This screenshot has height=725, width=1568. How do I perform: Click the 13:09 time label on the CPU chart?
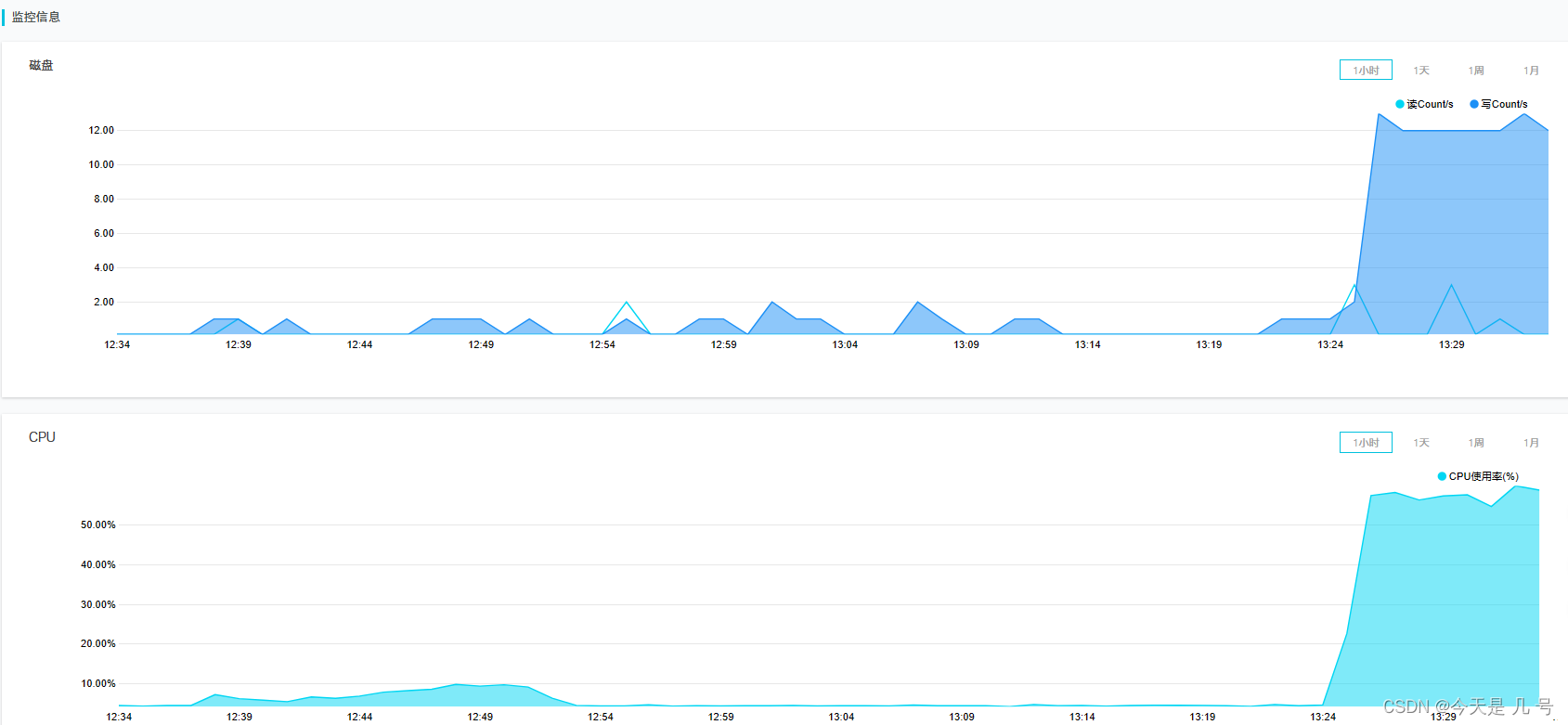pos(962,717)
